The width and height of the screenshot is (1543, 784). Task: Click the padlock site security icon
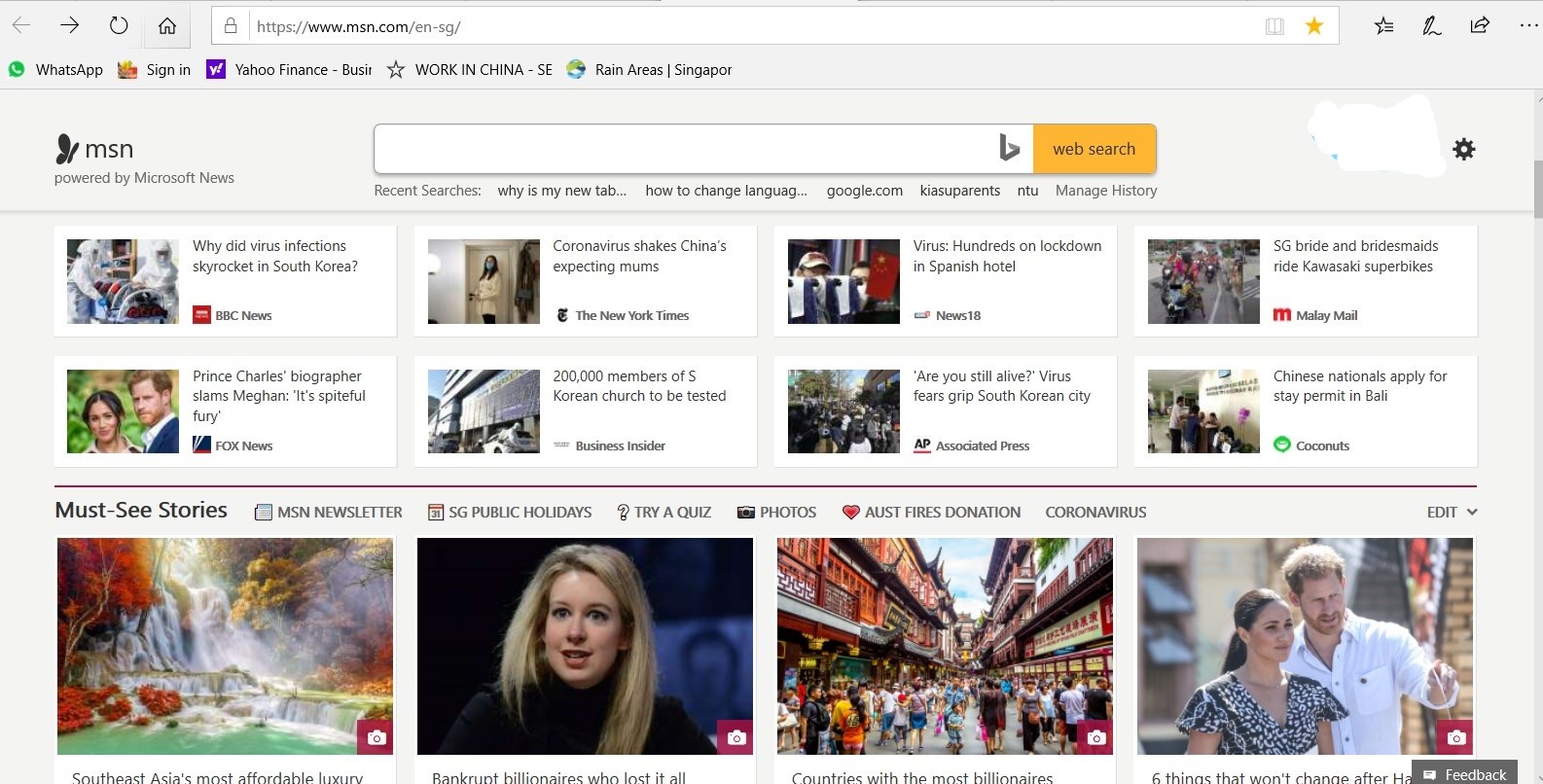click(x=231, y=26)
